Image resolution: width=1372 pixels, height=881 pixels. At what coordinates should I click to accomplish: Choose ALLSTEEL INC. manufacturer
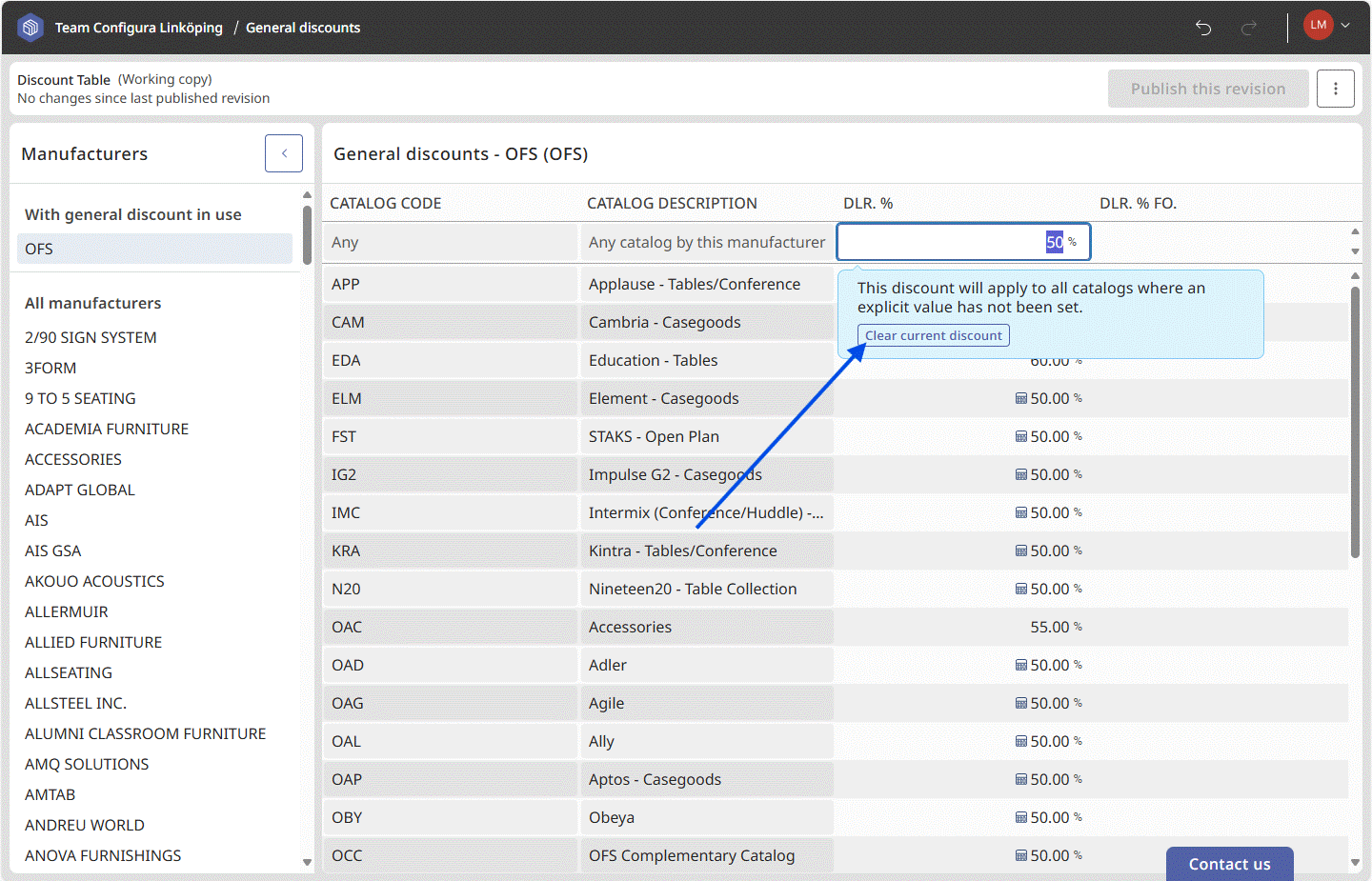click(x=75, y=703)
